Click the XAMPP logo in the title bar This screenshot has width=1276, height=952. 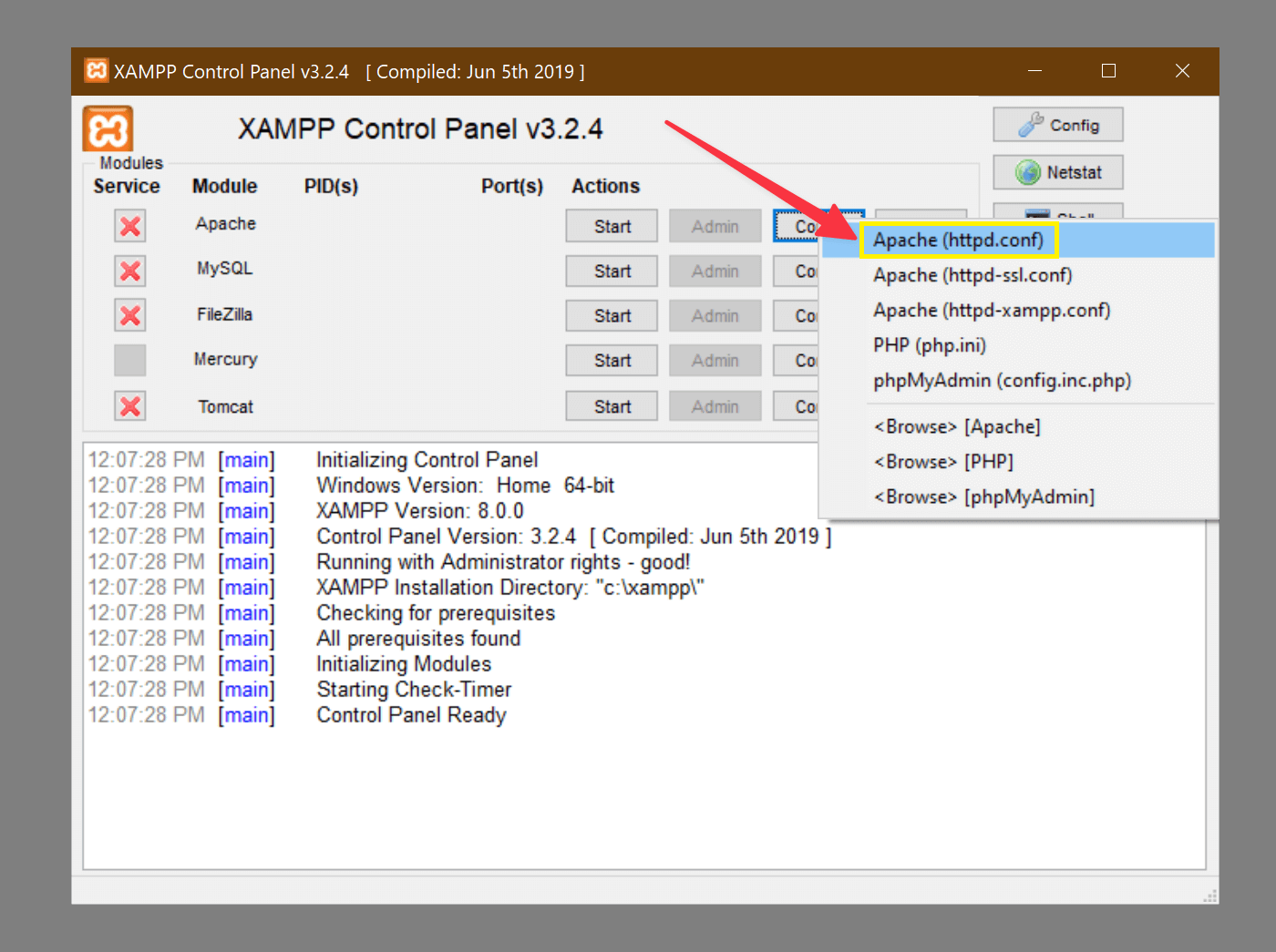[96, 71]
